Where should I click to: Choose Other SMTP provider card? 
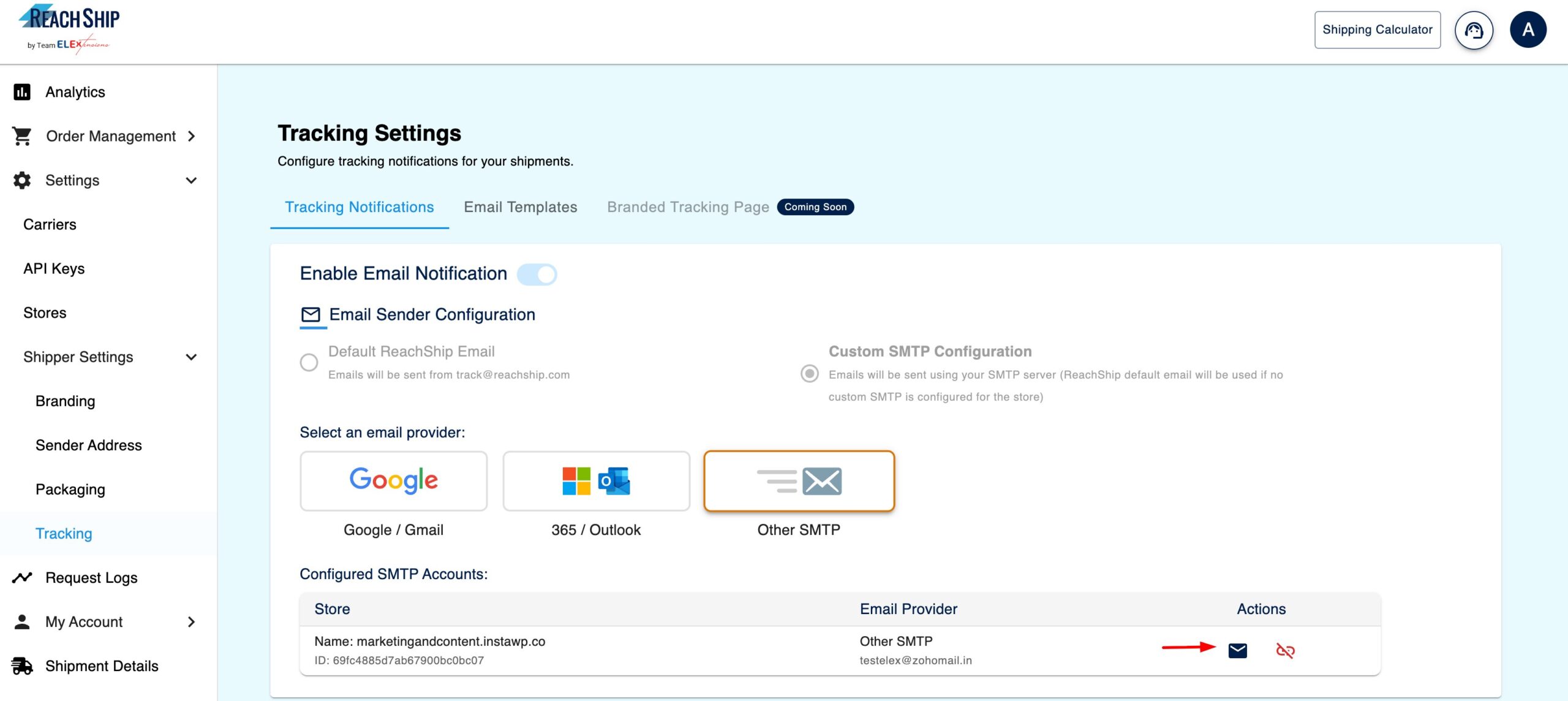[799, 481]
